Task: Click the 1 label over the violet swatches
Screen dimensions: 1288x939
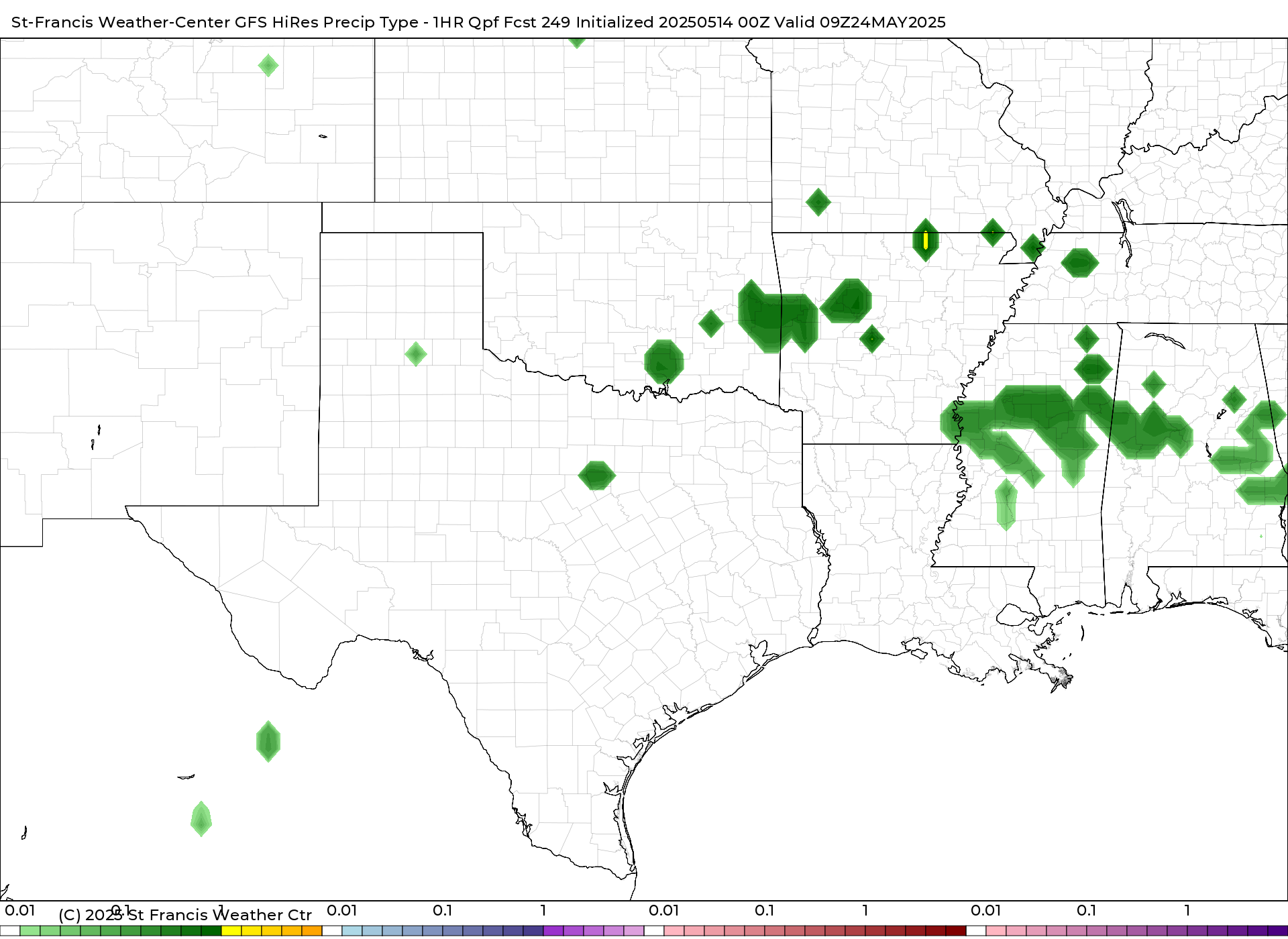Action: coord(543,911)
